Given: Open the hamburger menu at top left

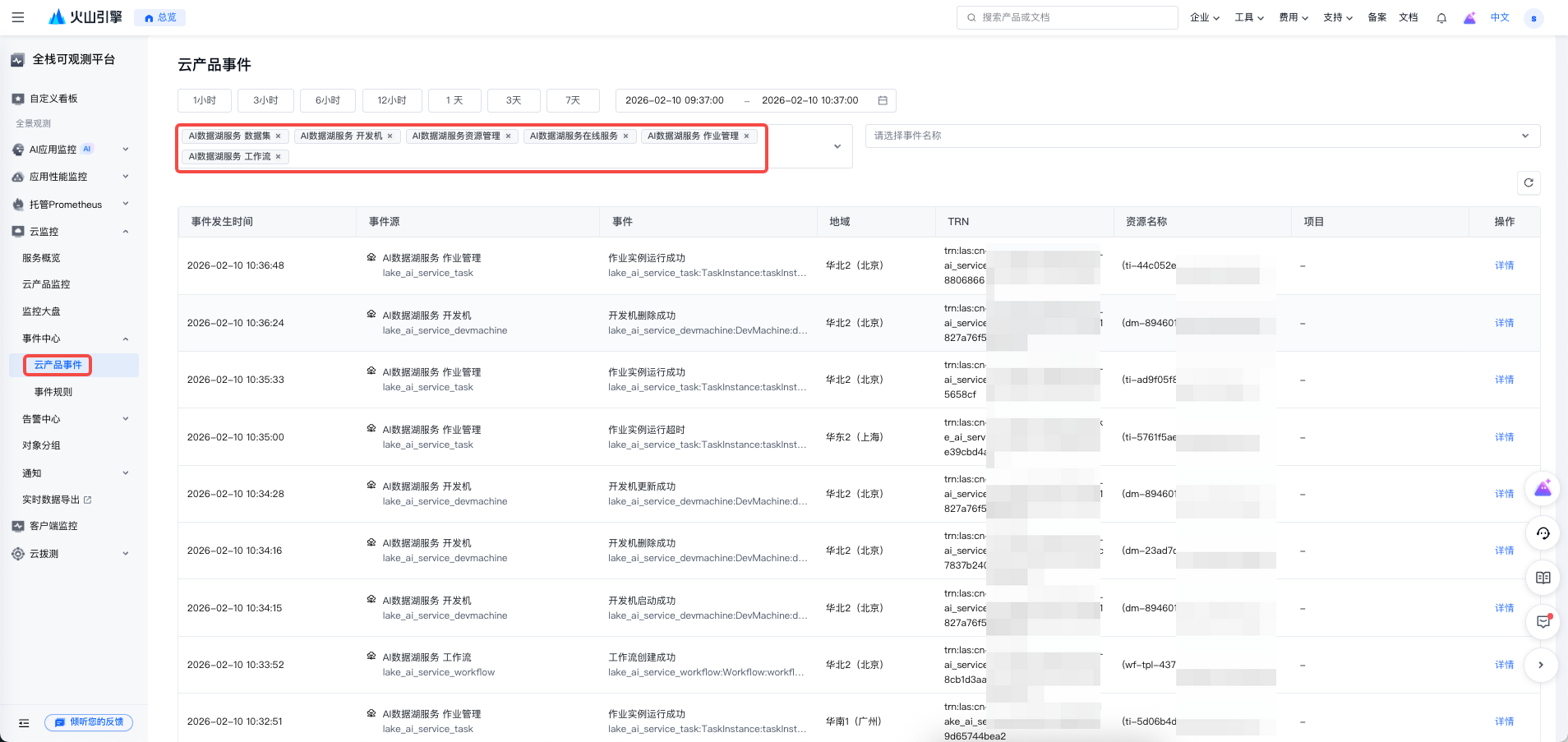Looking at the screenshot, I should (x=18, y=17).
